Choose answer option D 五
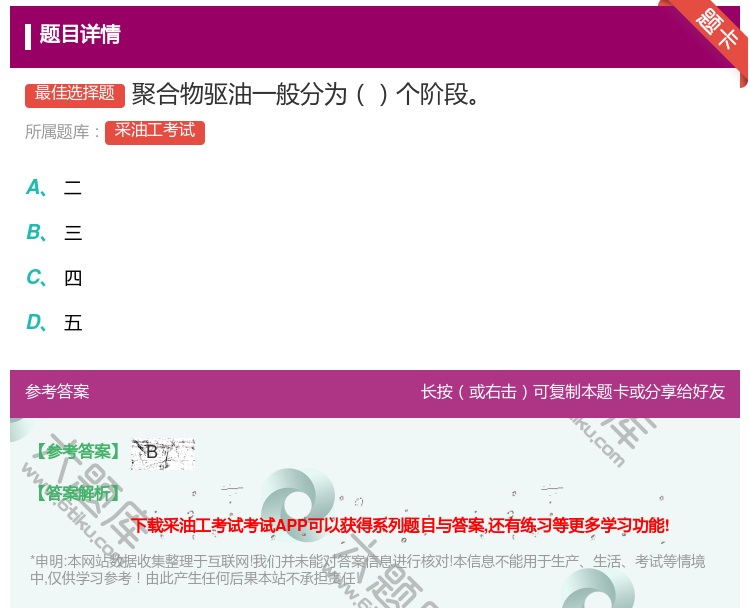Viewport: 750px width, 608px height. click(54, 322)
